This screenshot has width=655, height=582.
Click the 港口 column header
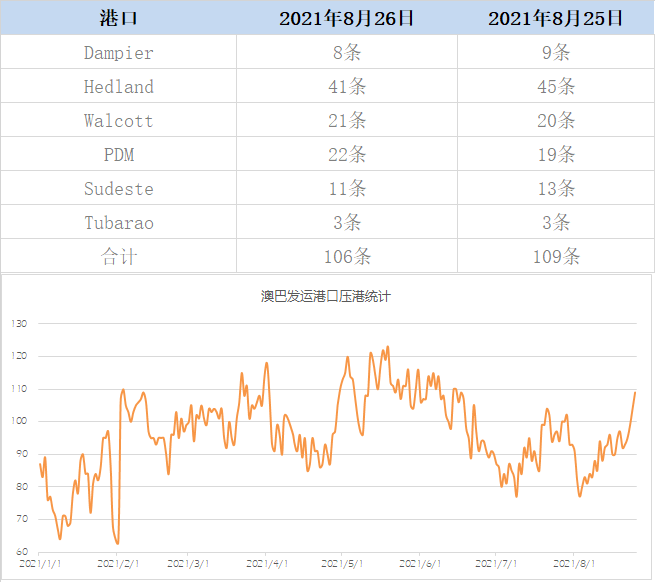(118, 18)
